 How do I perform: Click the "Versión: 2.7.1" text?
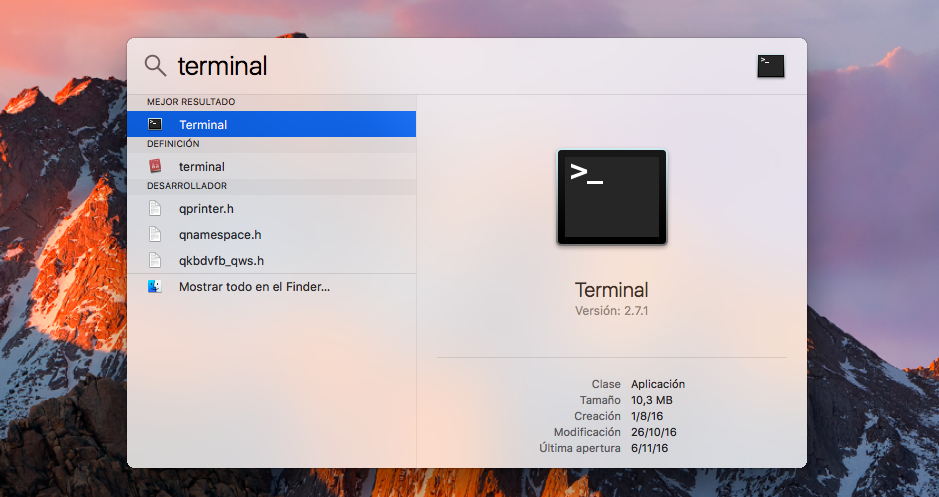(611, 311)
